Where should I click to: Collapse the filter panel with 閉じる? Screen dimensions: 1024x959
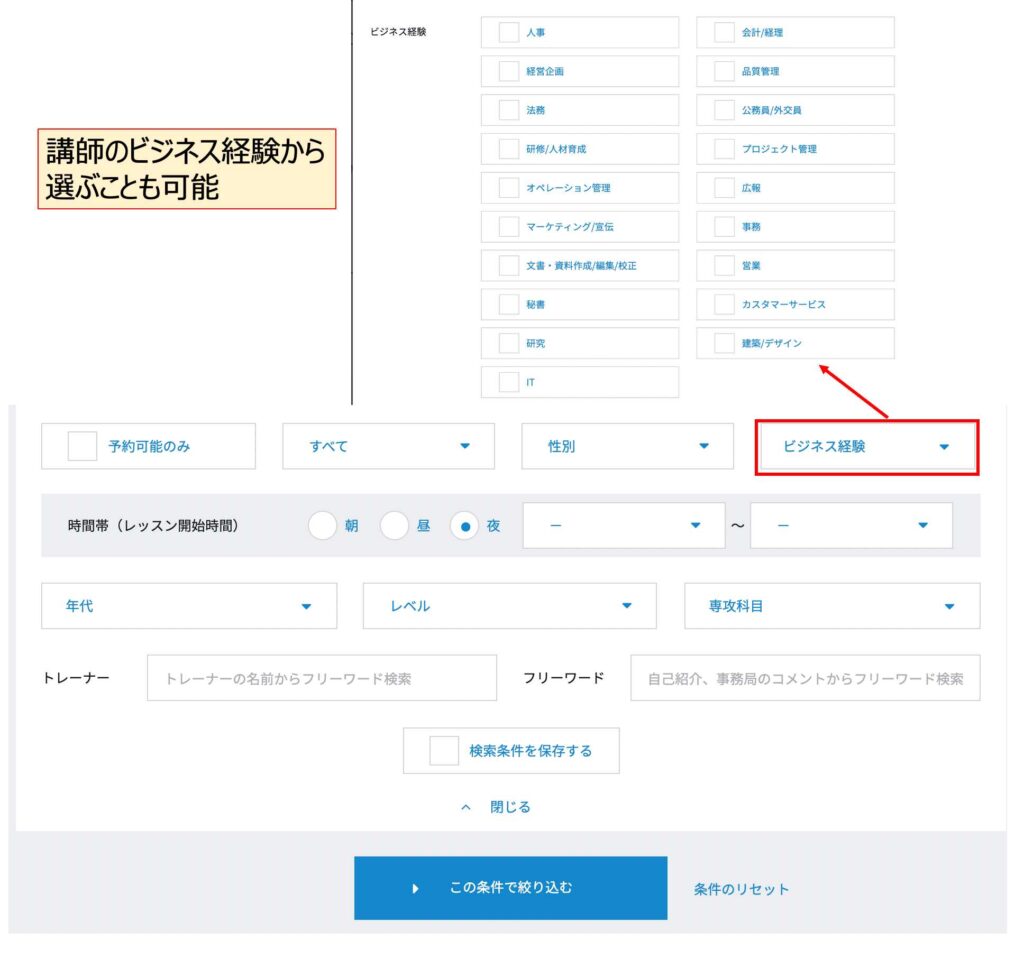[497, 807]
